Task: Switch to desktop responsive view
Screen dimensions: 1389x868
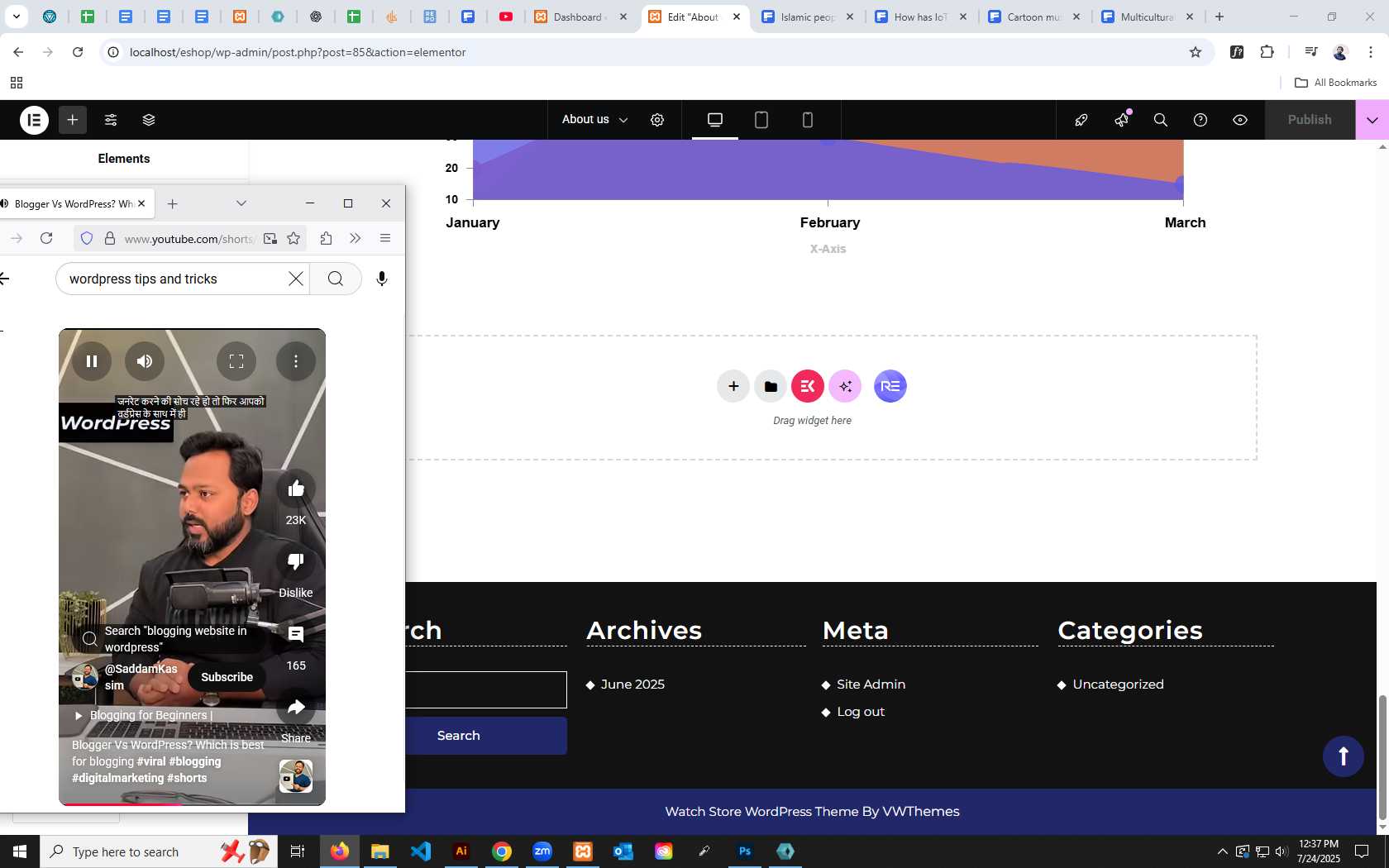Action: pyautogui.click(x=715, y=120)
